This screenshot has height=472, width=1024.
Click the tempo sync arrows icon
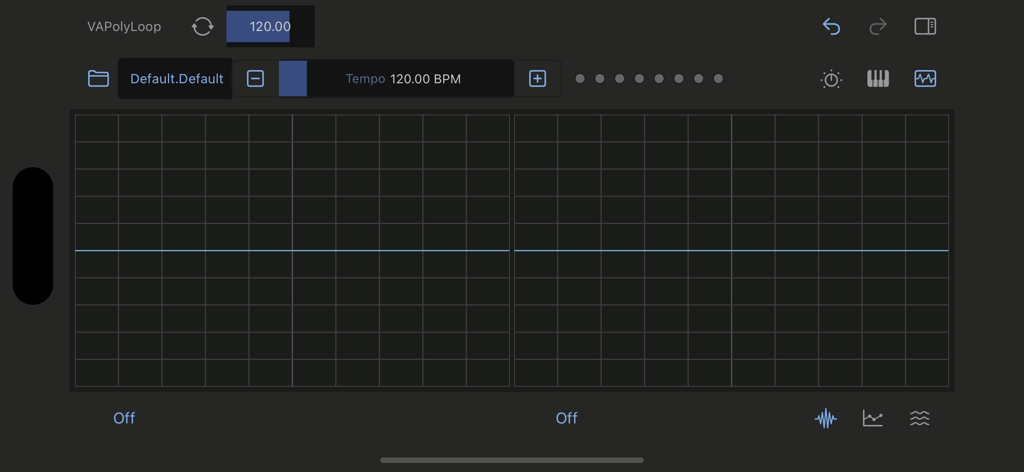pyautogui.click(x=202, y=27)
